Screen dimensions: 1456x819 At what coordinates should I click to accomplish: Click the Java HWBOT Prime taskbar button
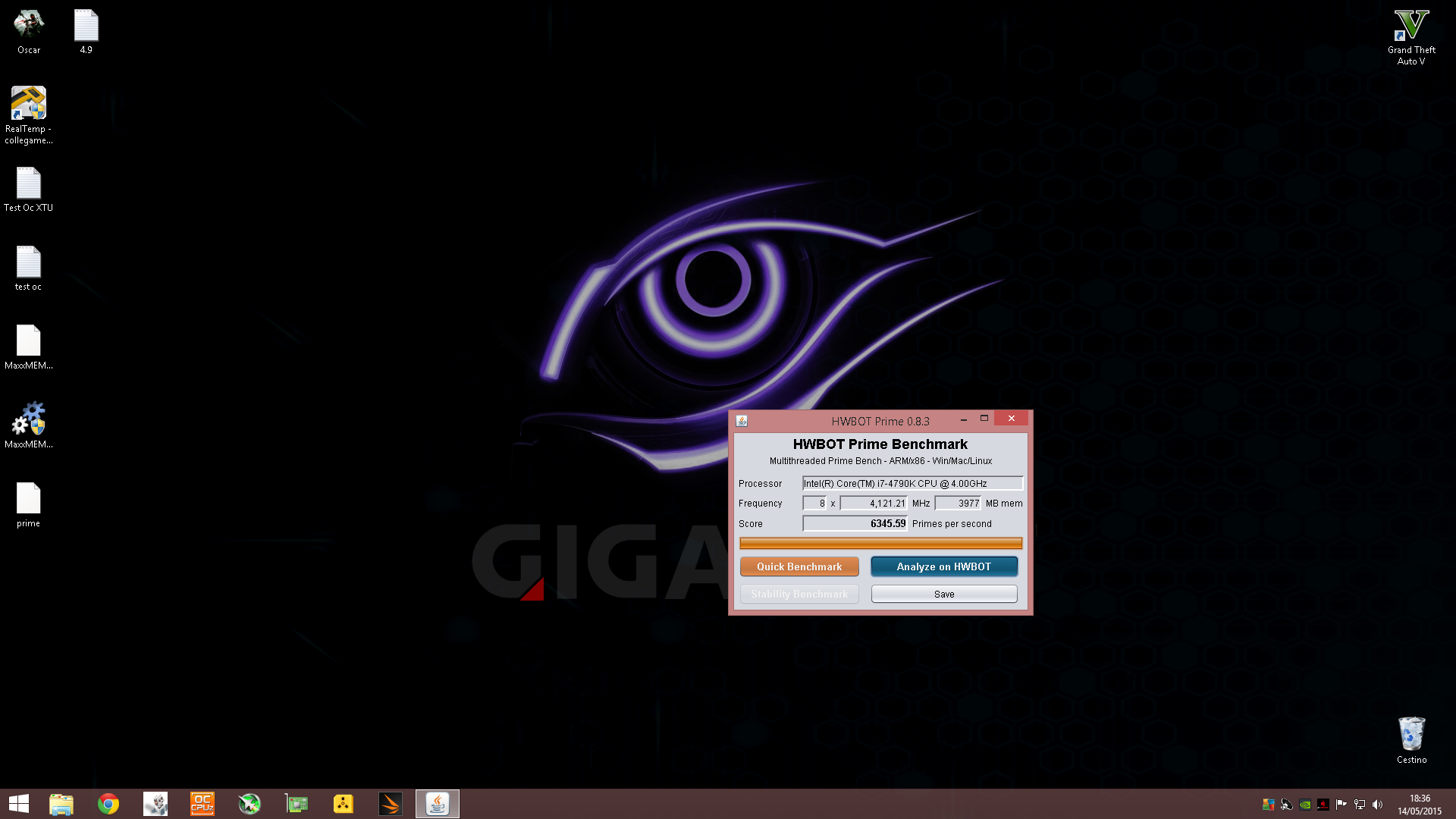tap(438, 804)
